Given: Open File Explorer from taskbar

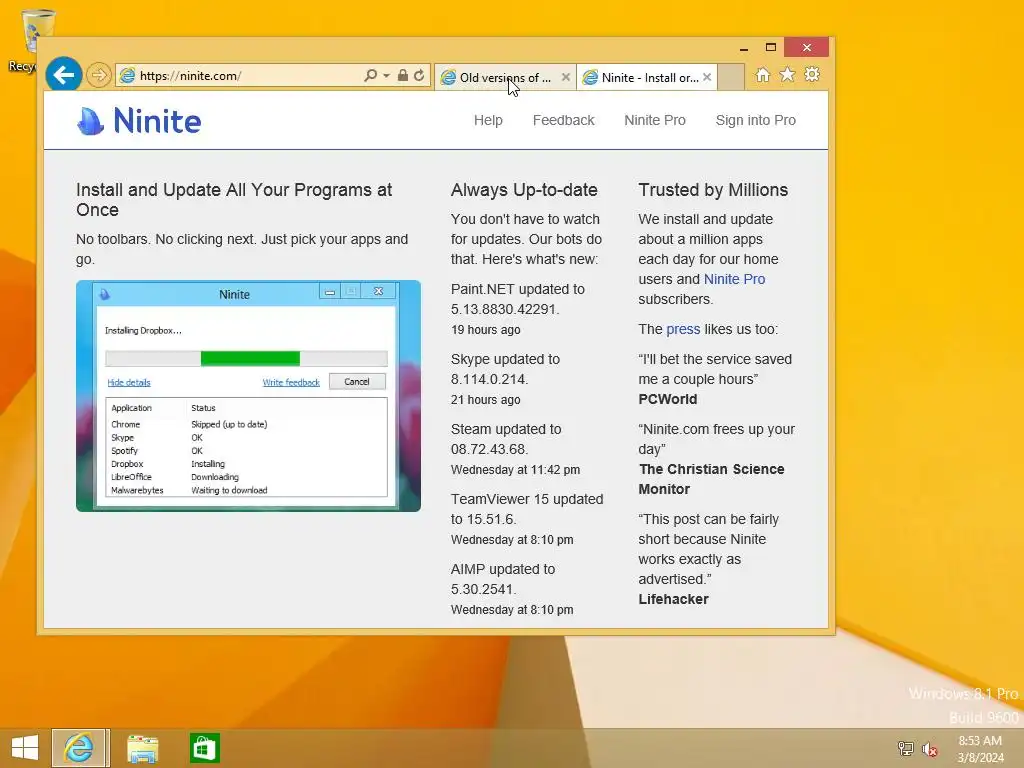Looking at the screenshot, I should point(142,748).
